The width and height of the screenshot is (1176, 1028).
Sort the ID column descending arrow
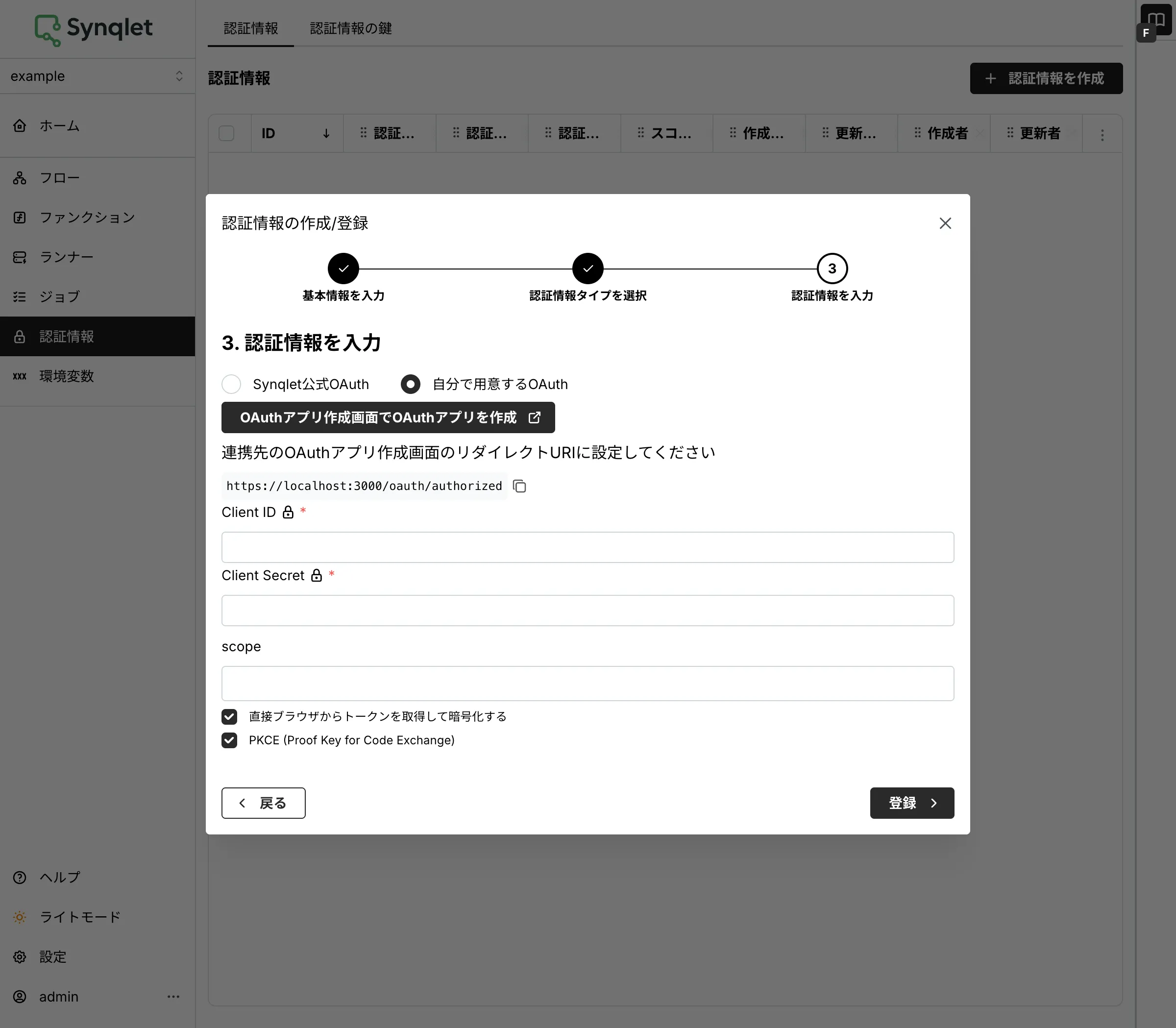tap(326, 134)
